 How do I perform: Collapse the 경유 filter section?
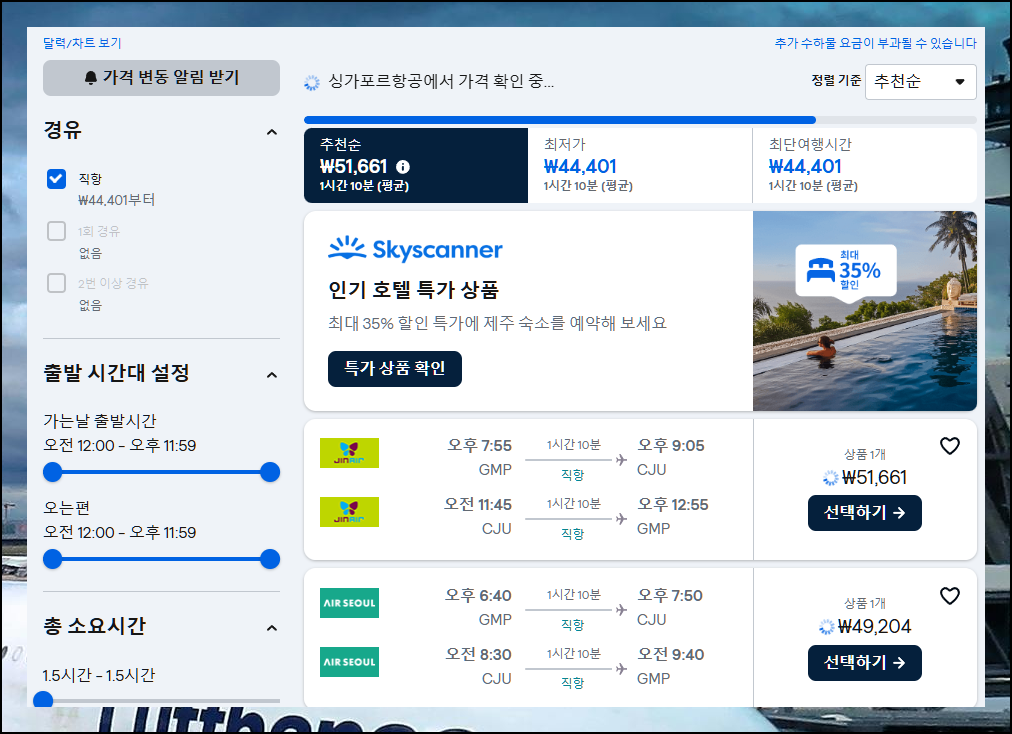pyautogui.click(x=272, y=132)
